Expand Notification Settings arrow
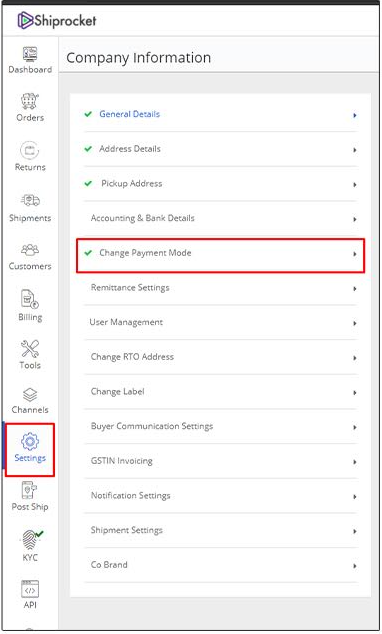The width and height of the screenshot is (382, 634). pos(355,497)
